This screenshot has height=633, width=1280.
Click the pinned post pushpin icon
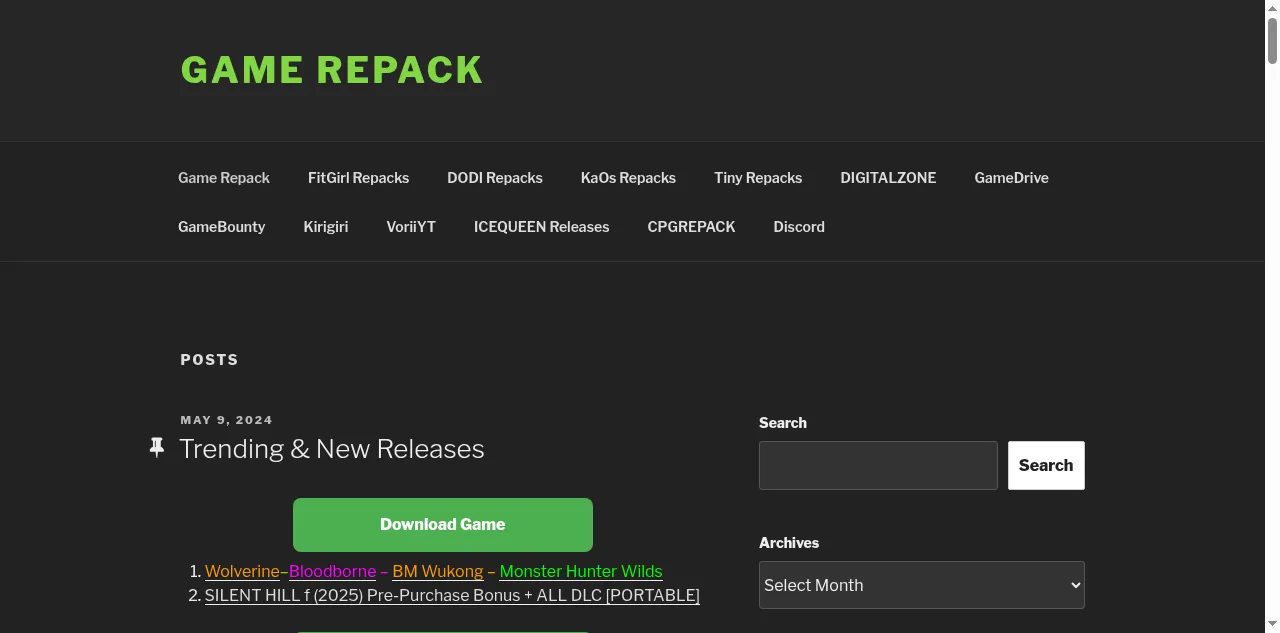(157, 448)
